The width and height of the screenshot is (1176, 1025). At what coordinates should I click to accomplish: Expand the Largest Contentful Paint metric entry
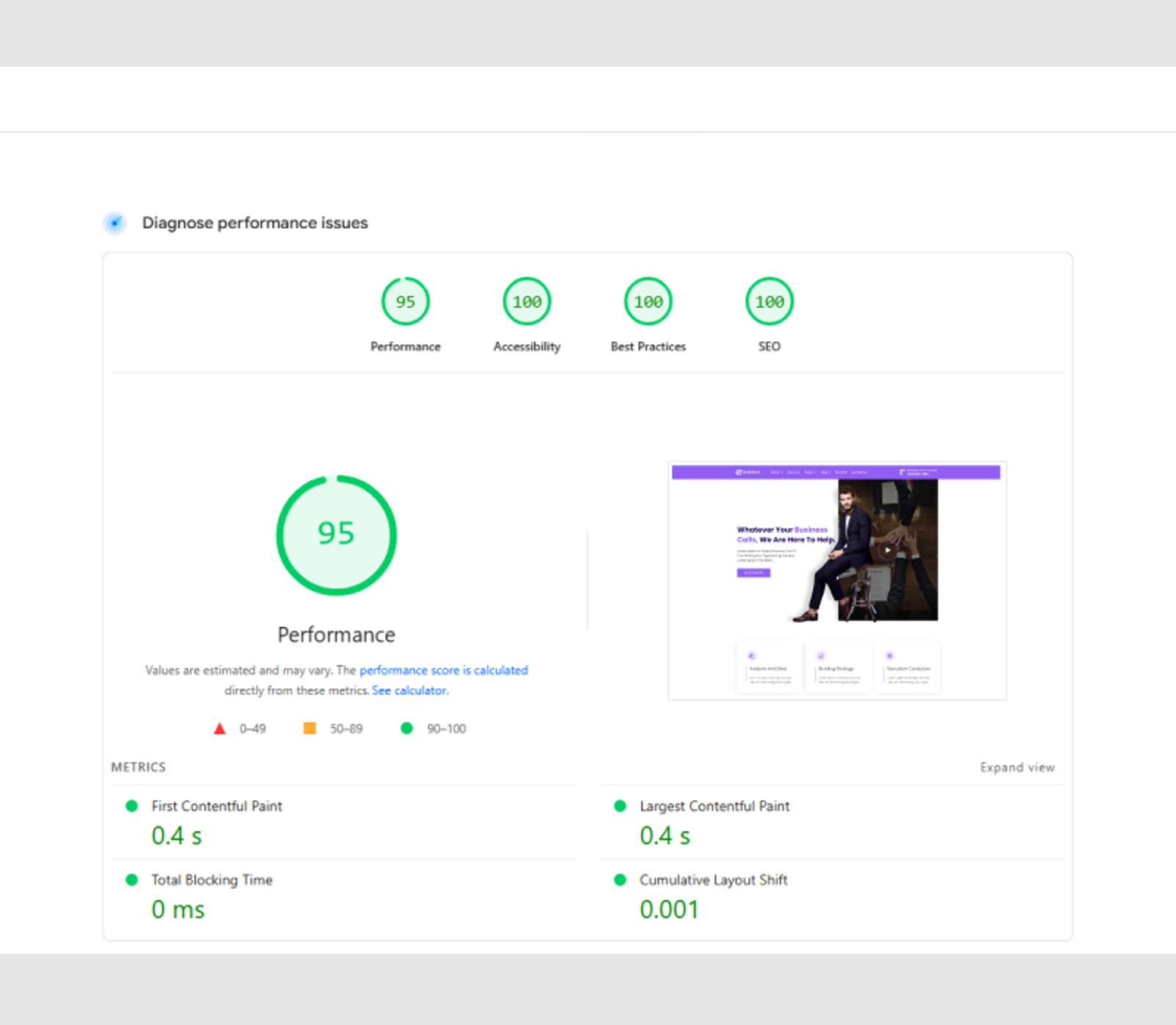click(x=714, y=806)
